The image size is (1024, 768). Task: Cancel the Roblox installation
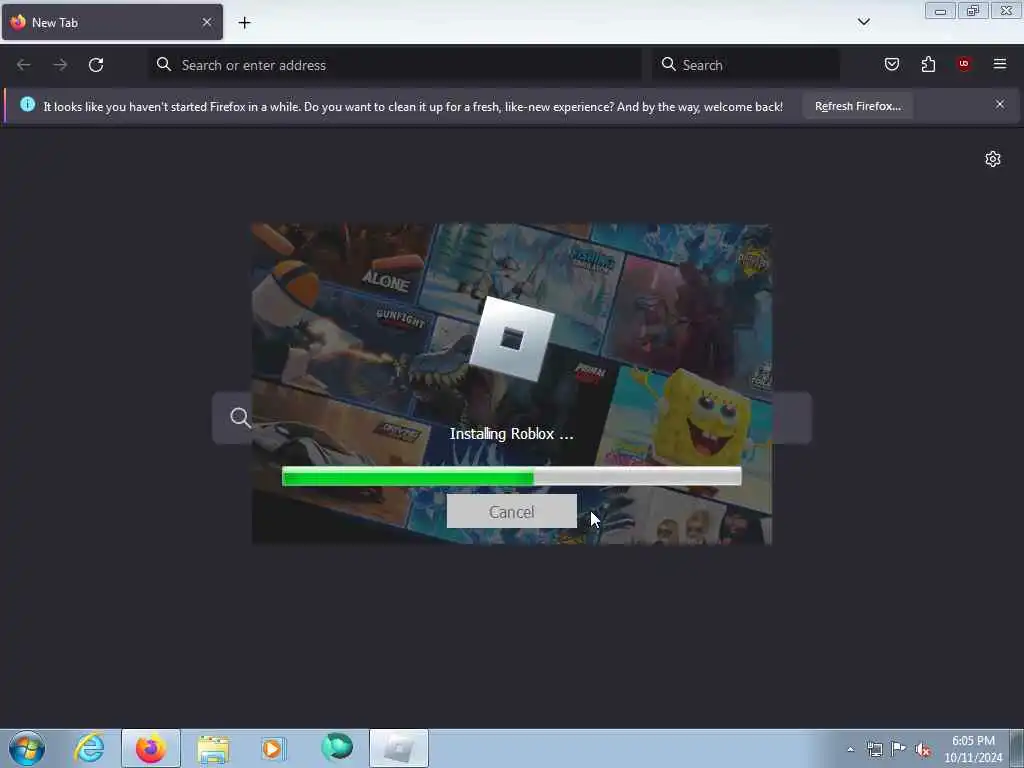pos(511,511)
